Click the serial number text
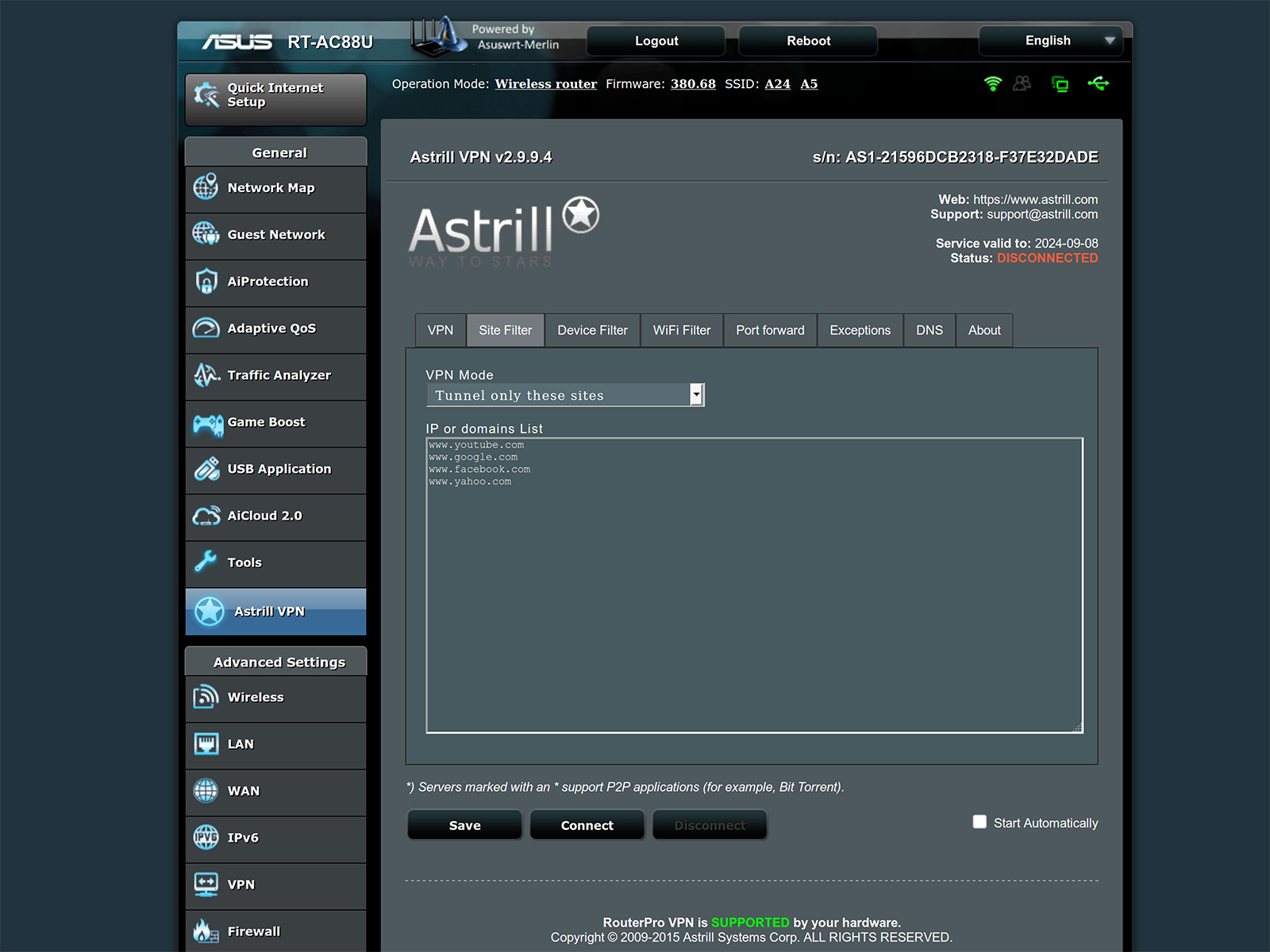1270x952 pixels. [x=956, y=157]
